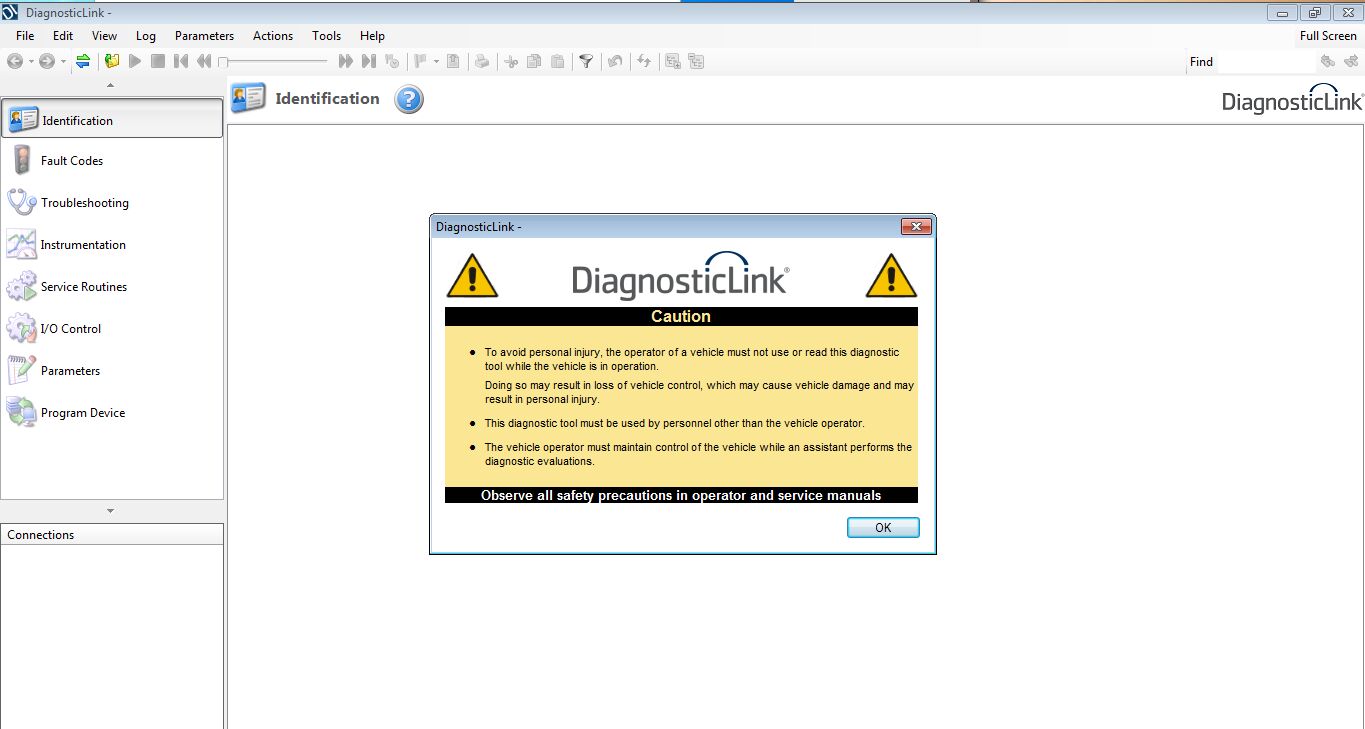Click the DiagnosticLink application icon in title bar

tap(11, 12)
